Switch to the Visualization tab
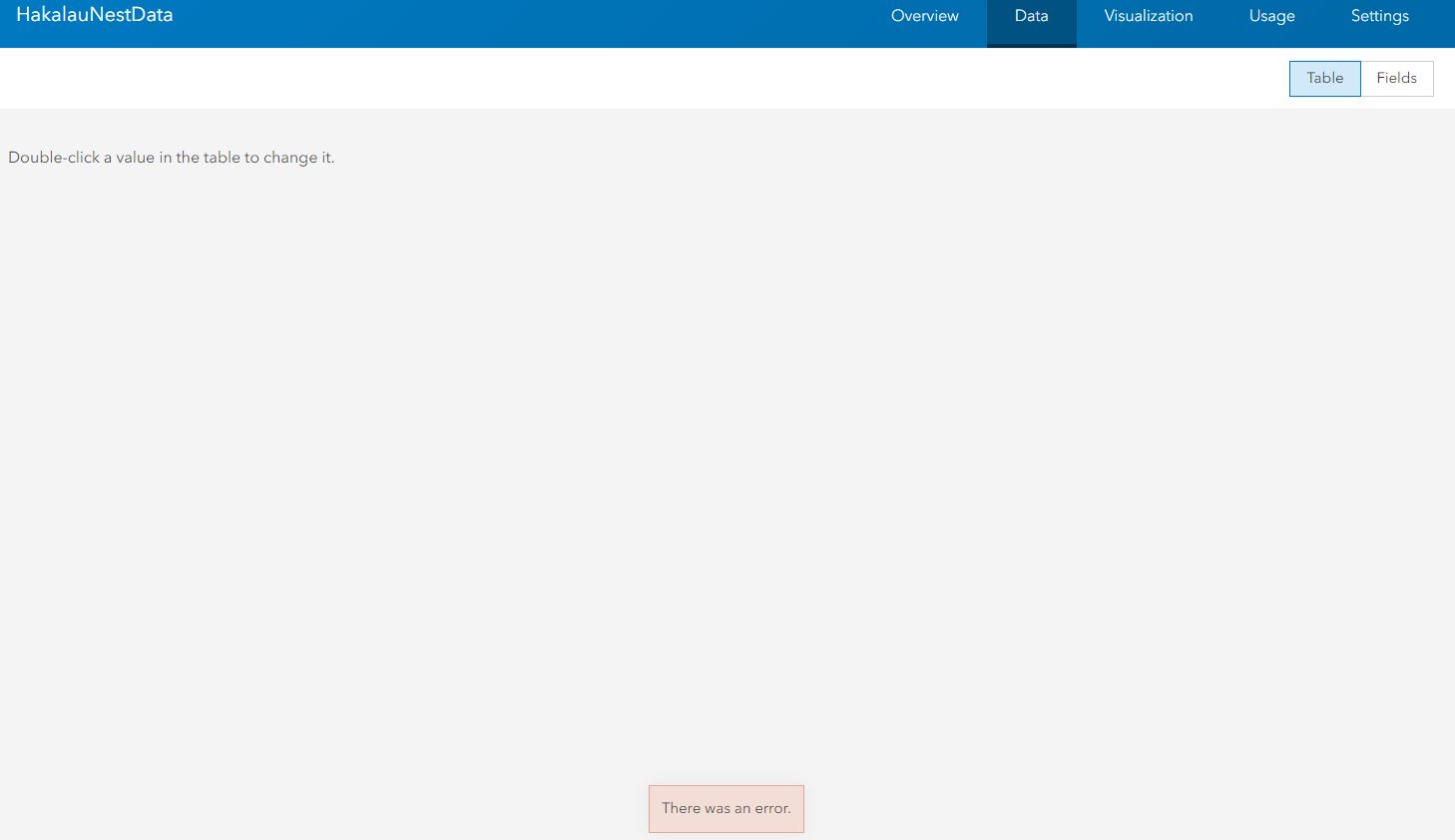Viewport: 1455px width, 840px height. (x=1149, y=16)
